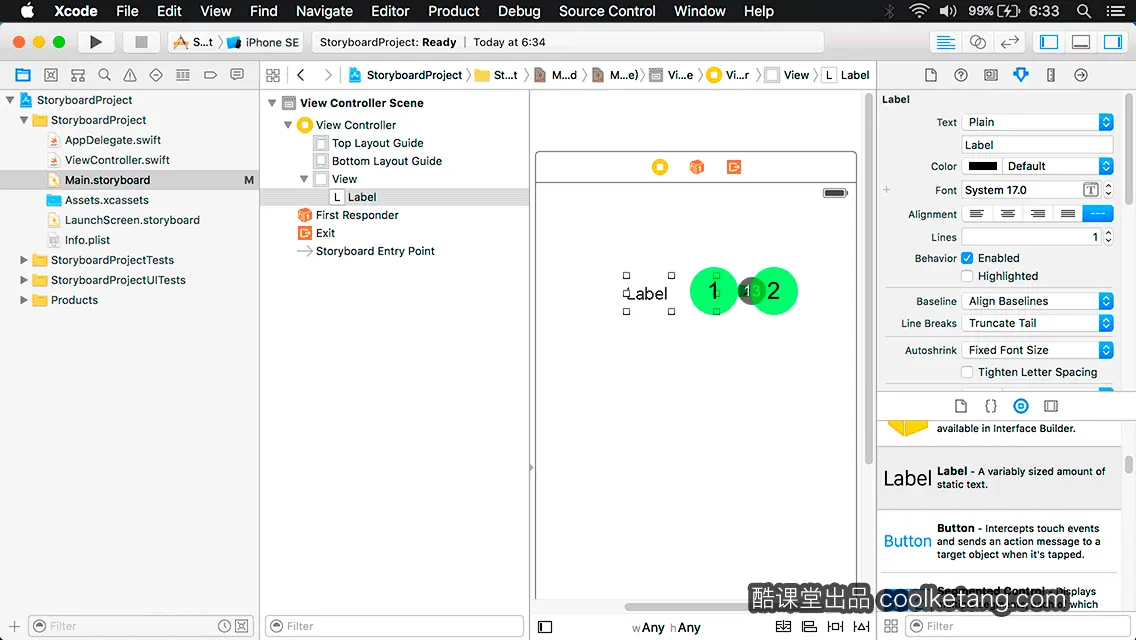Enable Tighten Letter Spacing

coord(967,372)
